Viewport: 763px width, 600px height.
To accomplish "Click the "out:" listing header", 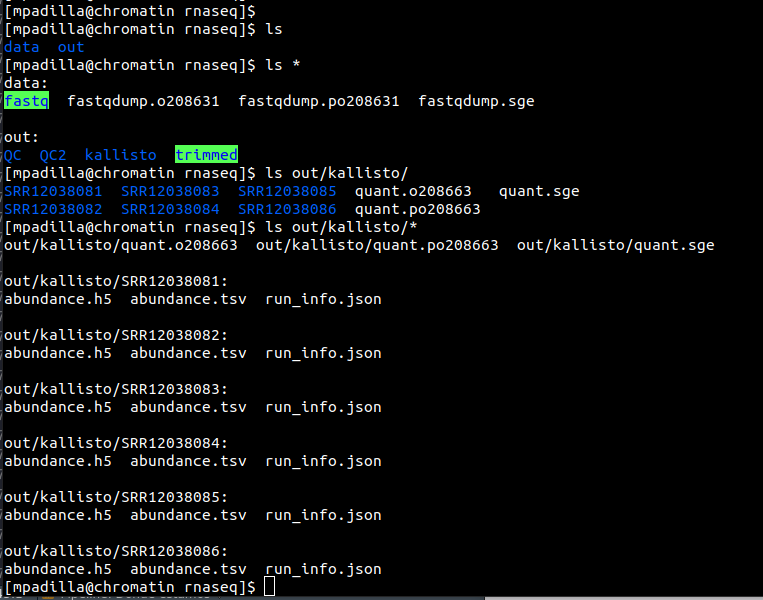I will [21, 137].
